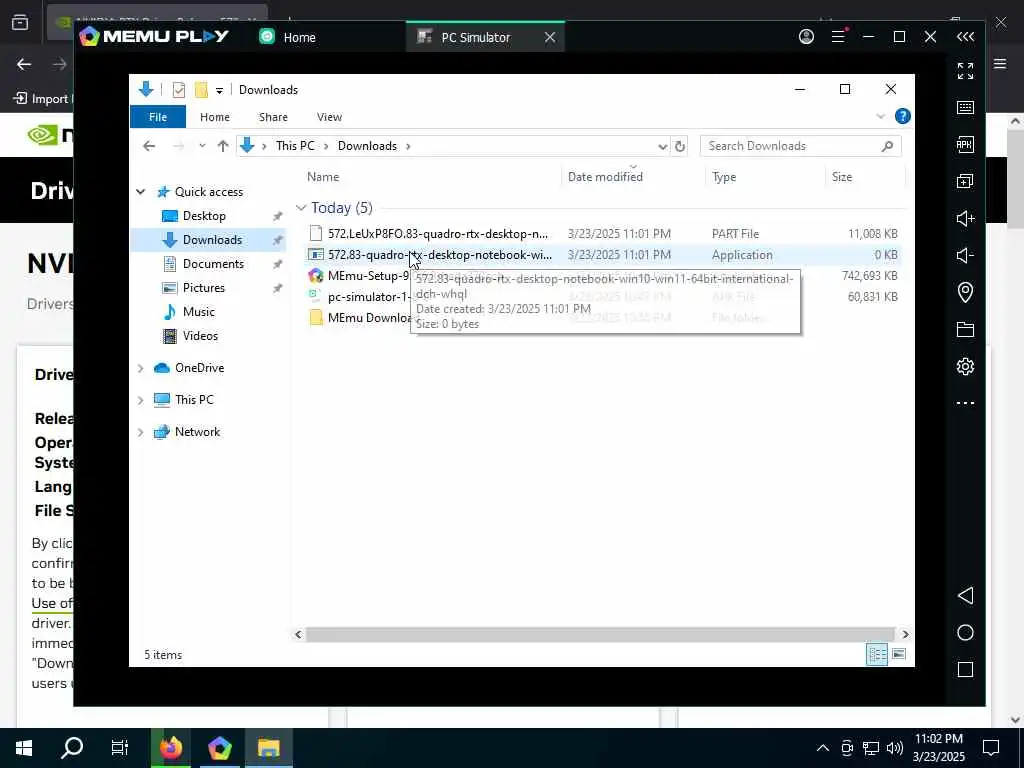The height and width of the screenshot is (768, 1024).
Task: Click This PC in address breadcrumb
Action: [295, 146]
